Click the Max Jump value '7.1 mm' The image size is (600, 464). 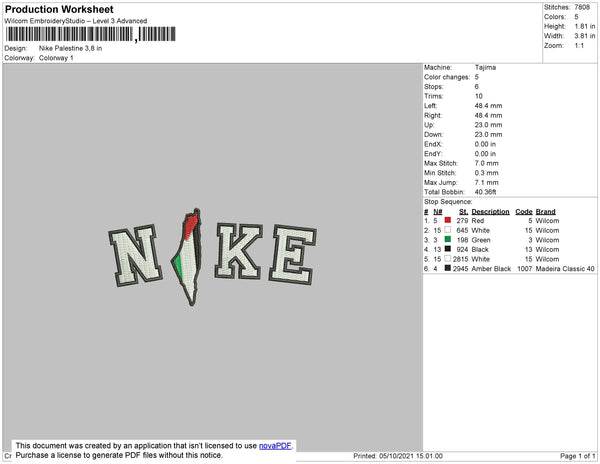tap(486, 182)
